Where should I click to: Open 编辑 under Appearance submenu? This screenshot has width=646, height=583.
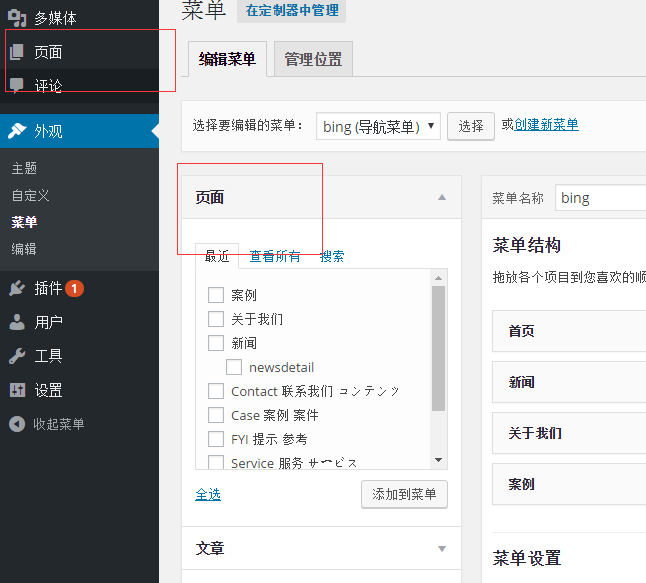coord(24,249)
